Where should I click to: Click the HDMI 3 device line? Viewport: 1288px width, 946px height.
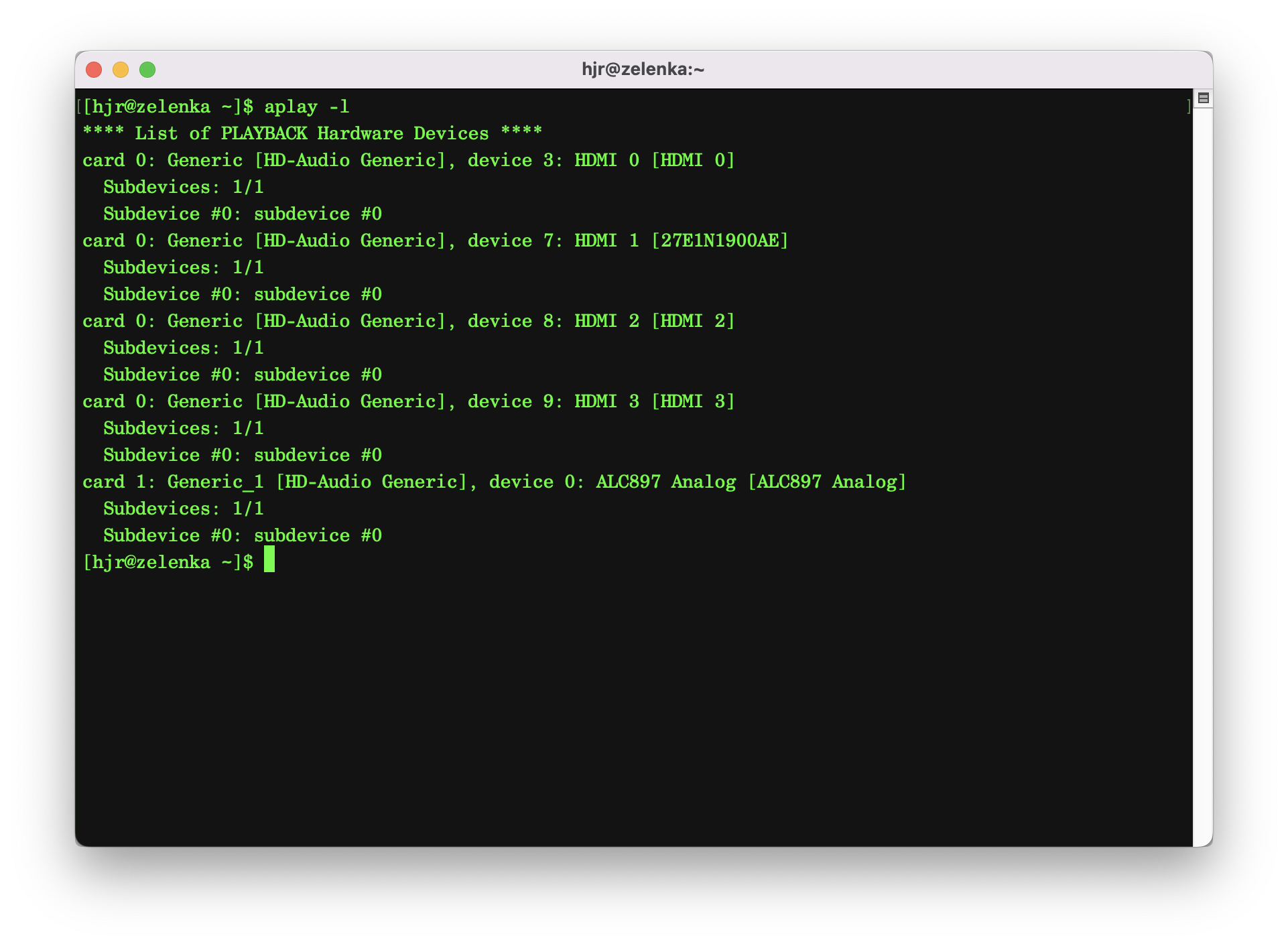pos(409,401)
